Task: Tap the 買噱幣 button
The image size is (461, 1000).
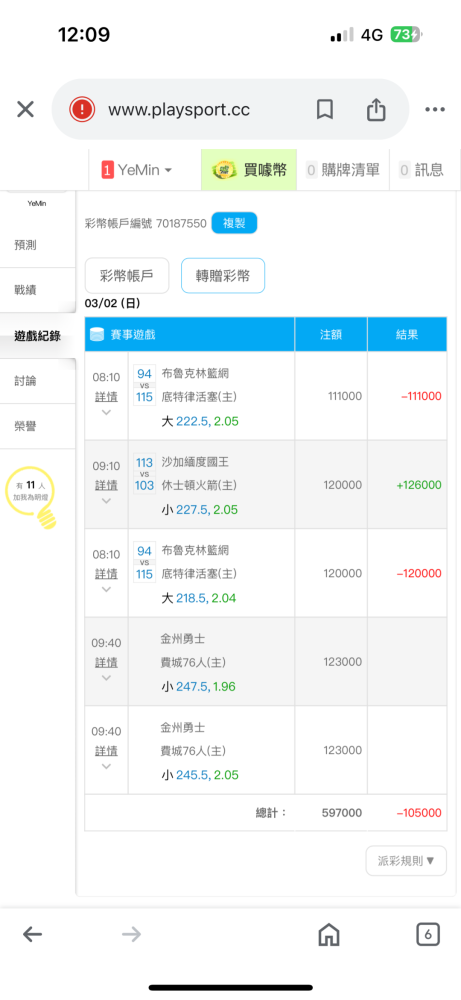Action: (x=249, y=170)
